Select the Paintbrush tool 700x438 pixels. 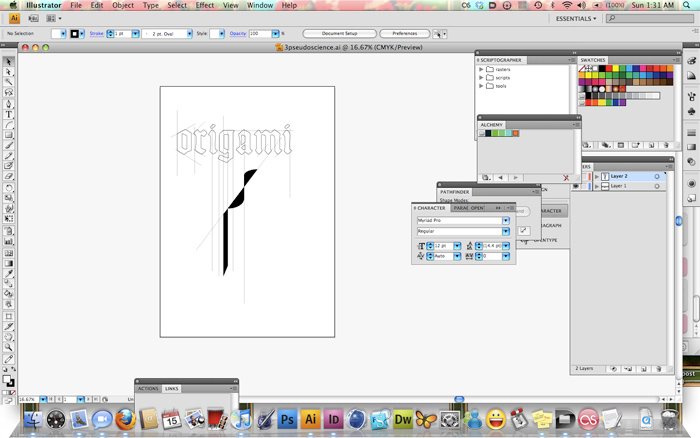8,145
